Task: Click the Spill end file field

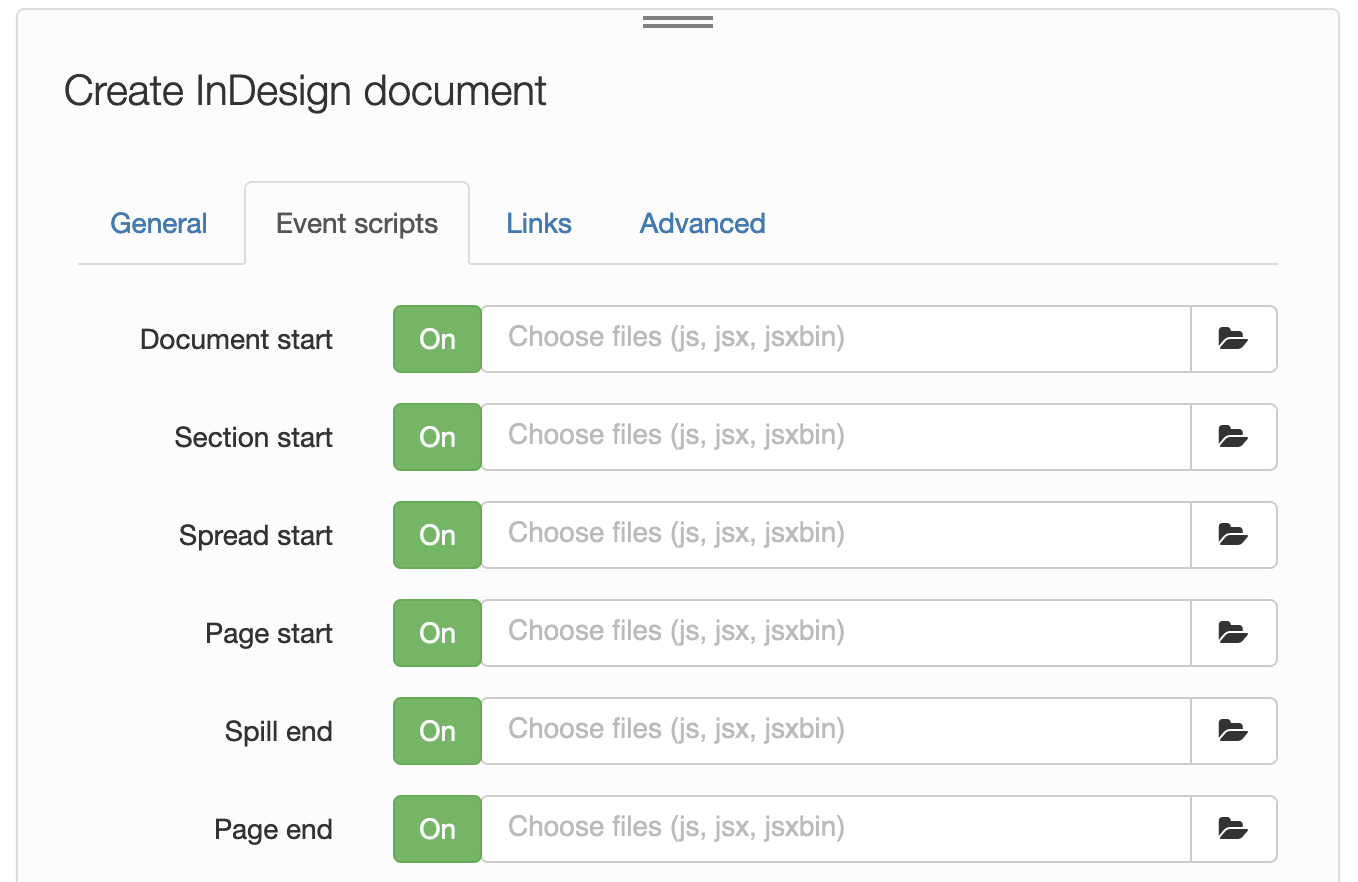Action: 836,731
